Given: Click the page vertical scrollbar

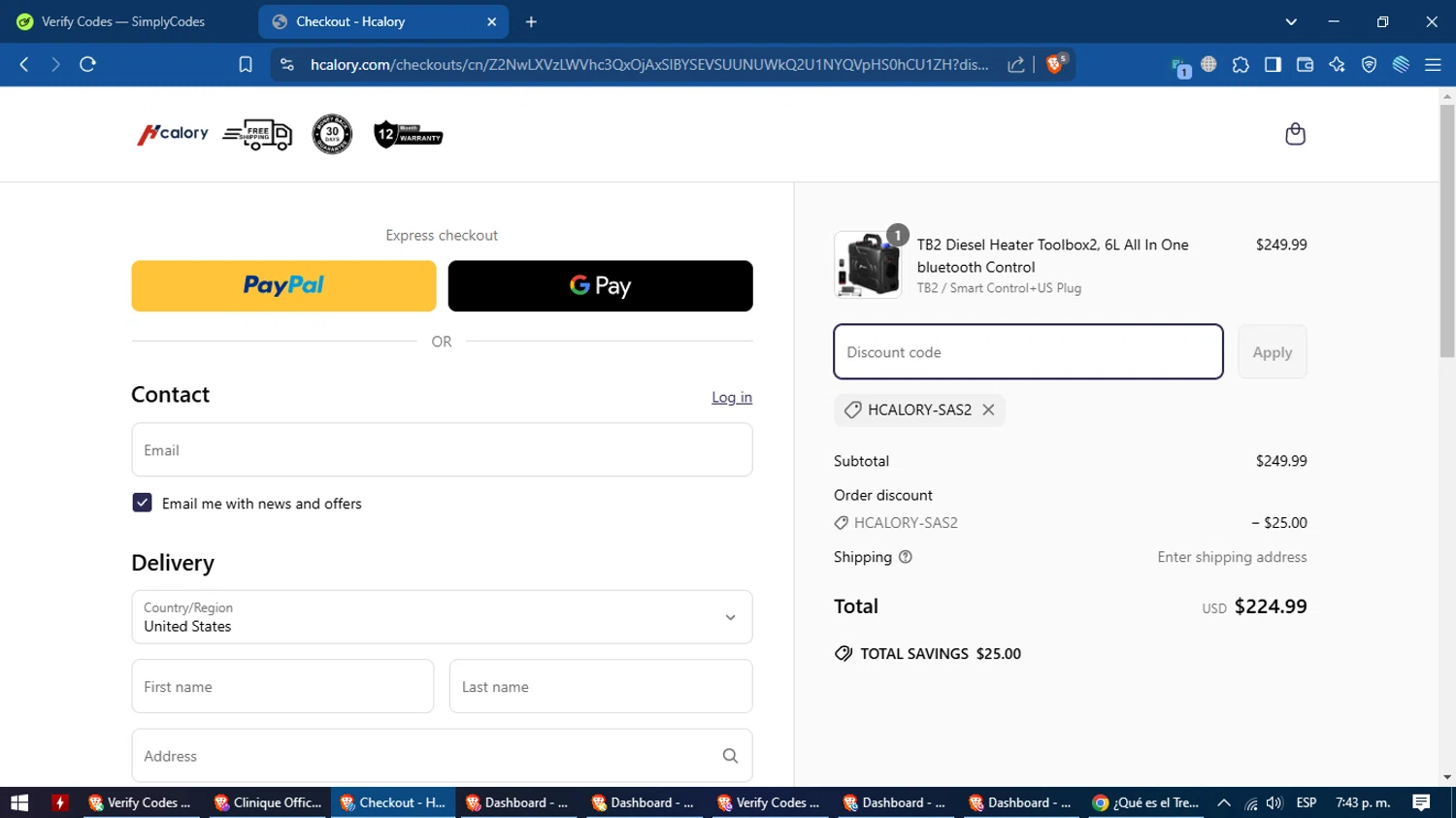Looking at the screenshot, I should coord(1447,229).
